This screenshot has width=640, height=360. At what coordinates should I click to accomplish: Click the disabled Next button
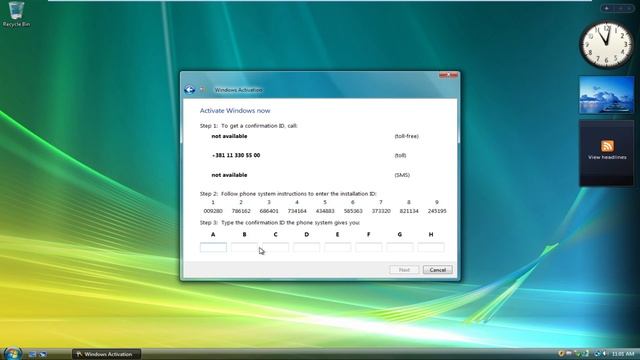click(404, 270)
